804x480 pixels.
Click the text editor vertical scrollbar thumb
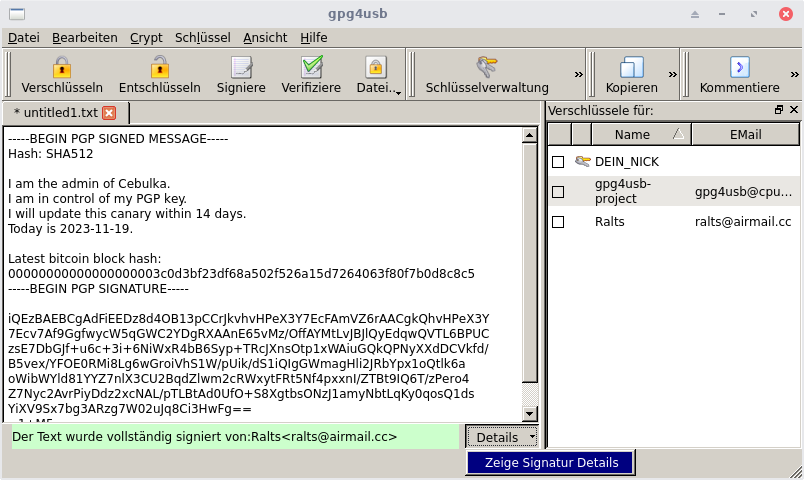click(530, 263)
